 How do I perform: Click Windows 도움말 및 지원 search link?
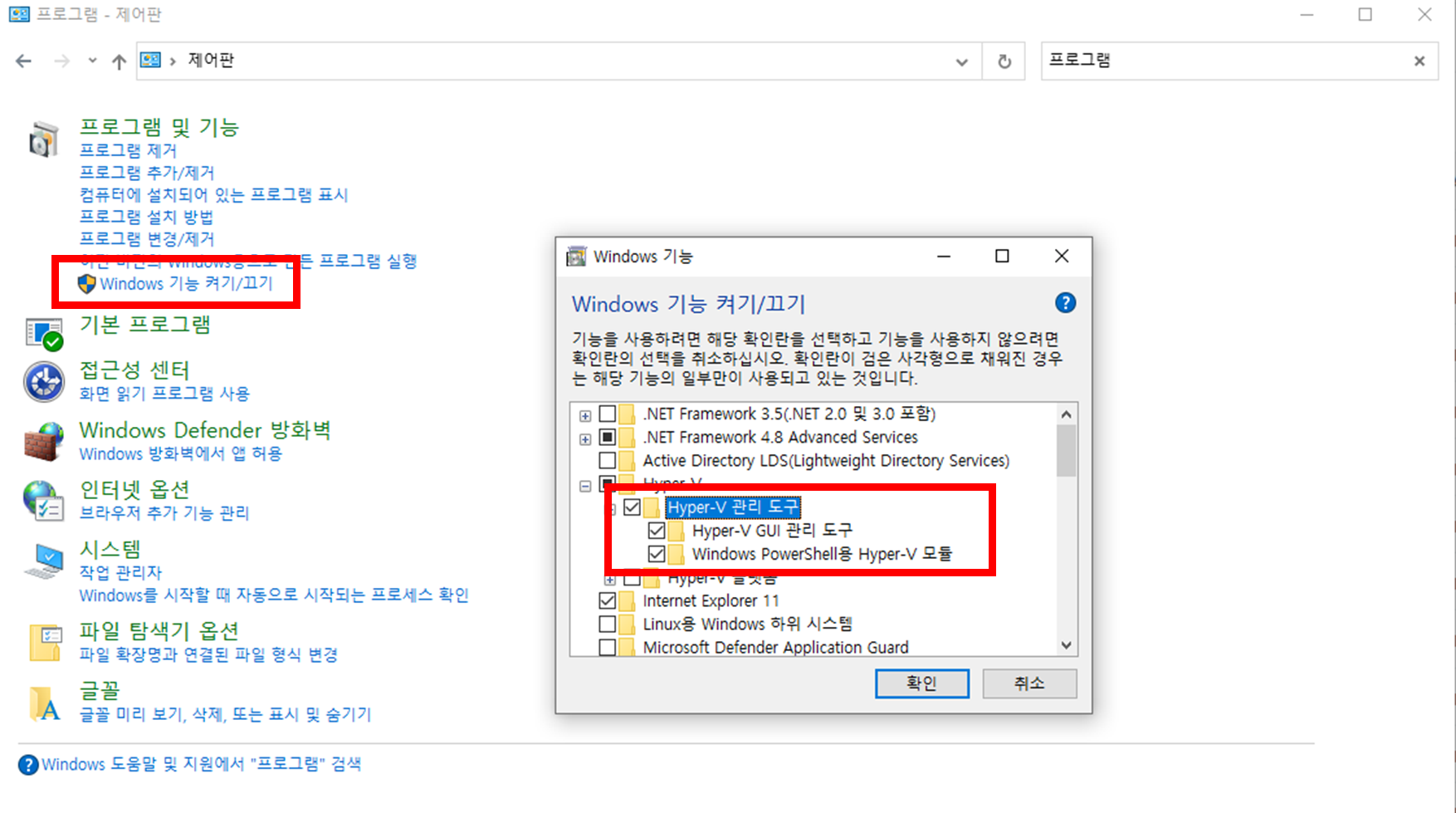click(201, 764)
